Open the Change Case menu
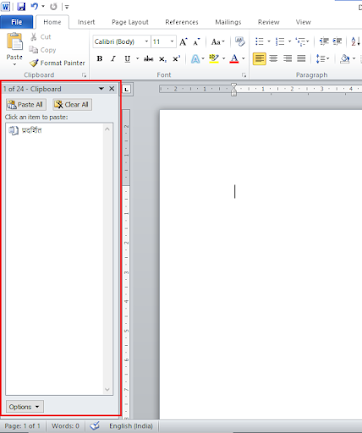Screen dimensions: 362x433 point(218,42)
